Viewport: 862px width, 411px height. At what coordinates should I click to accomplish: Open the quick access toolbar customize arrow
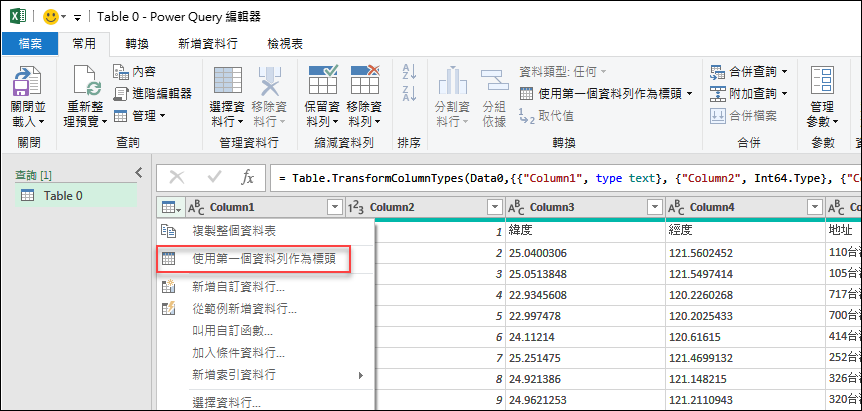[x=77, y=18]
